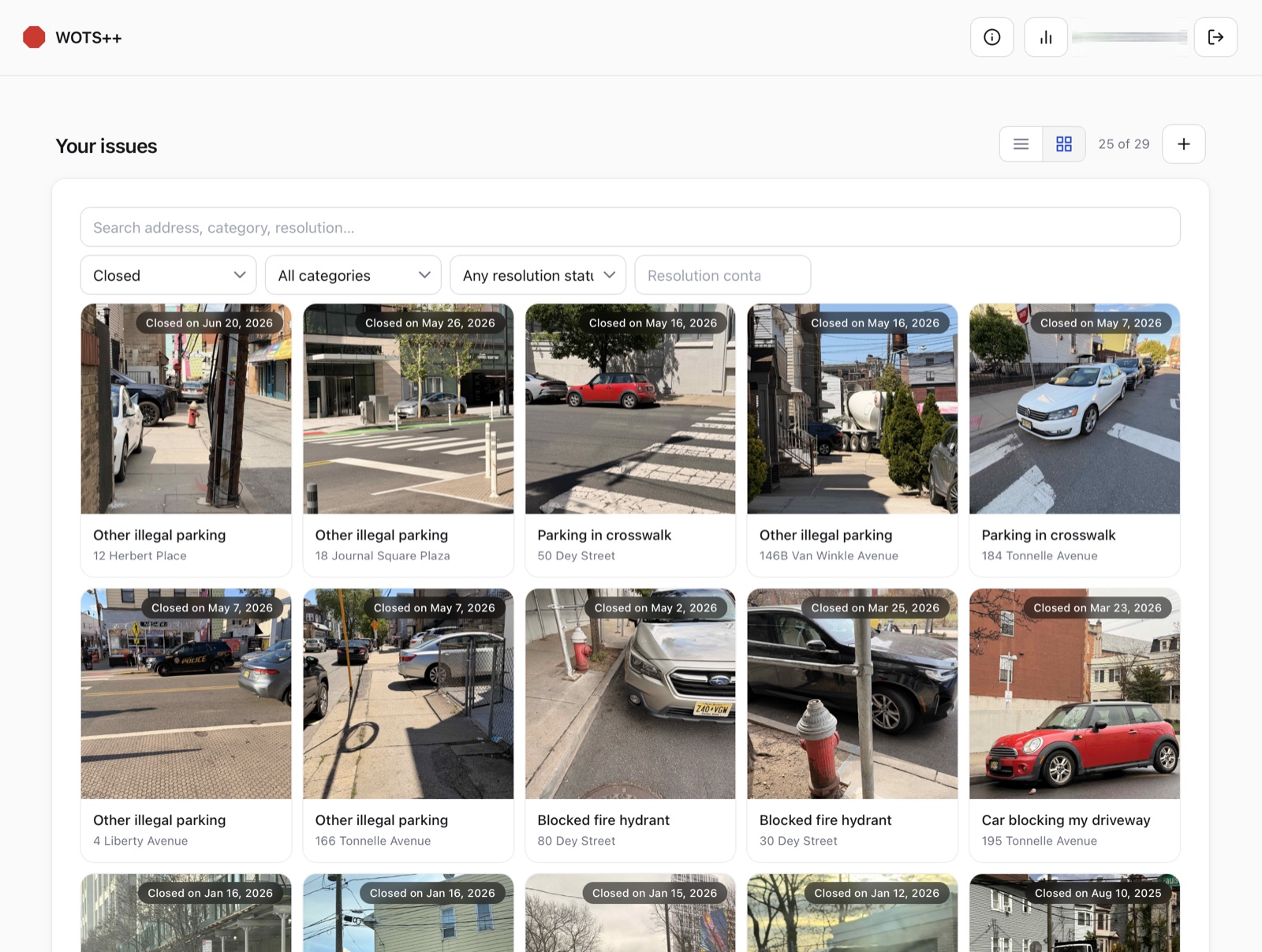1262x952 pixels.
Task: Open photo for 30 Dey Street issue
Action: (853, 694)
